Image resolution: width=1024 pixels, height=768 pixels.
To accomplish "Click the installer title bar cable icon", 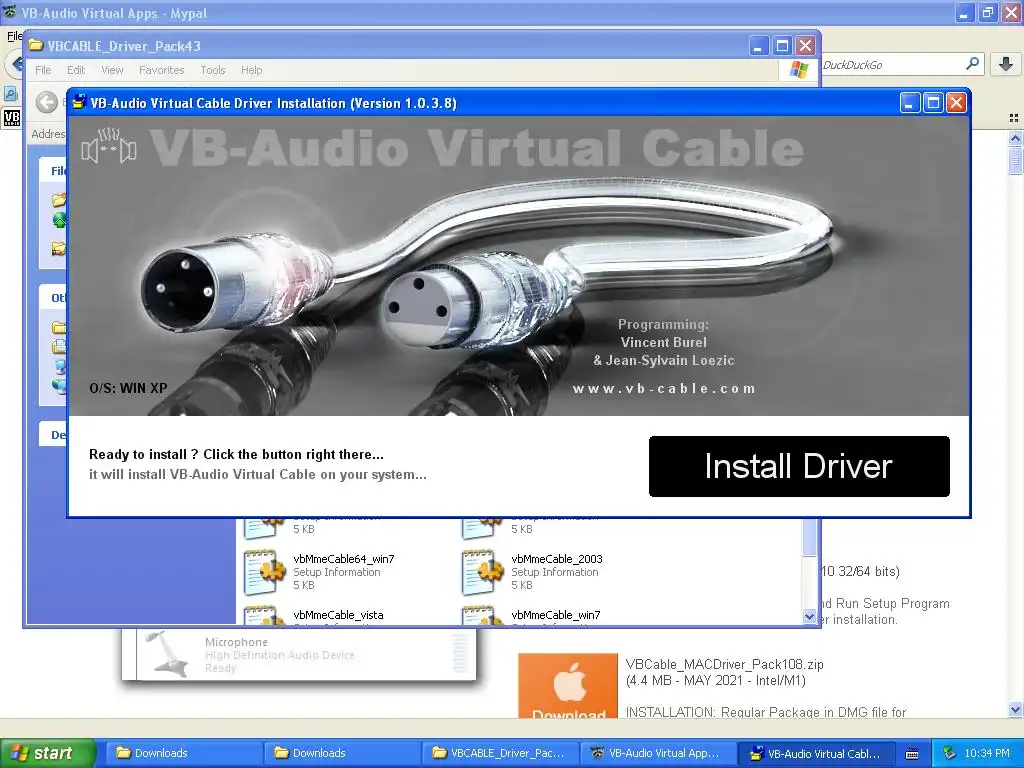I will click(x=79, y=102).
